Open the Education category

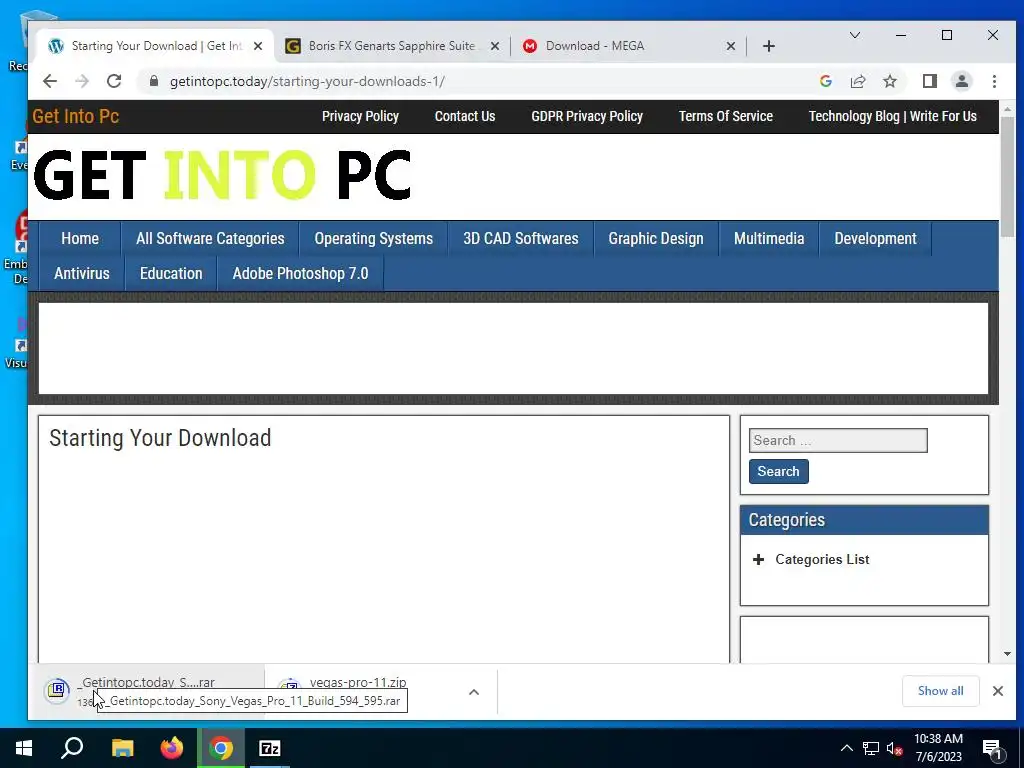click(171, 273)
